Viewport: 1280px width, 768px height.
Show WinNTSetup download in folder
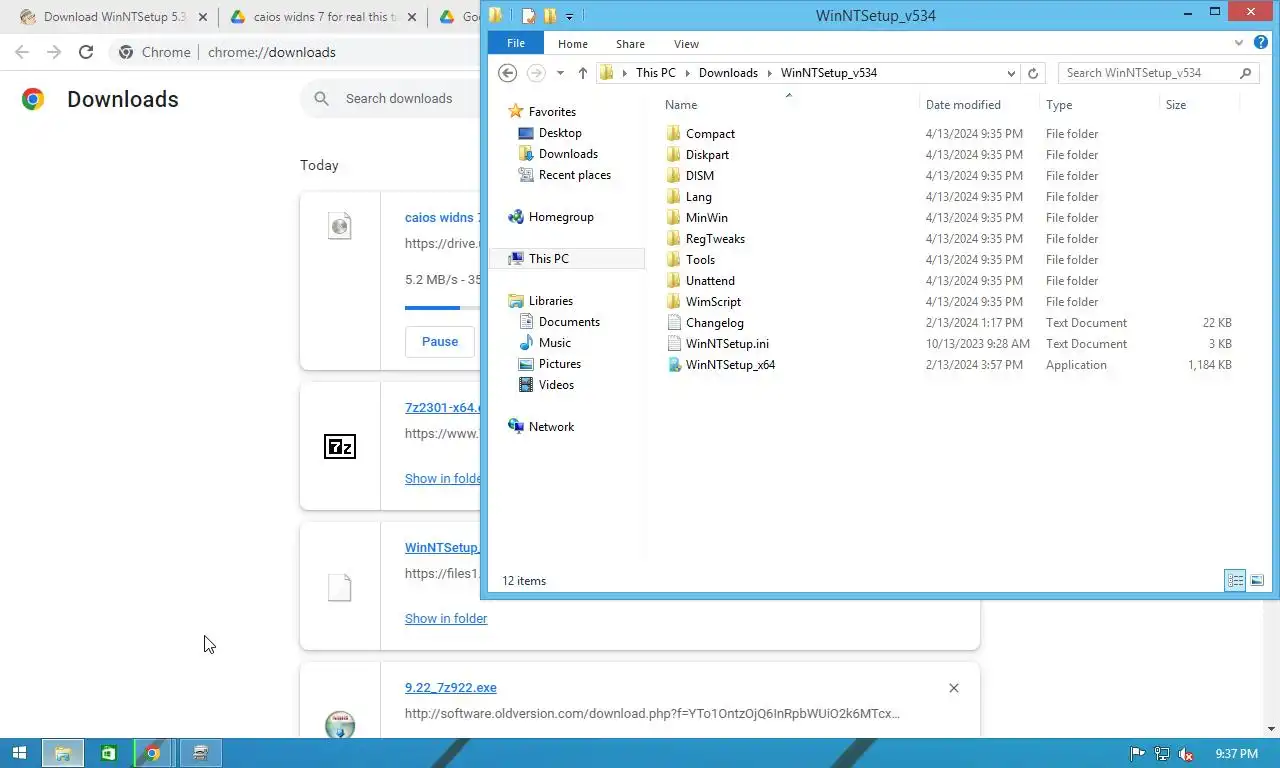[446, 618]
